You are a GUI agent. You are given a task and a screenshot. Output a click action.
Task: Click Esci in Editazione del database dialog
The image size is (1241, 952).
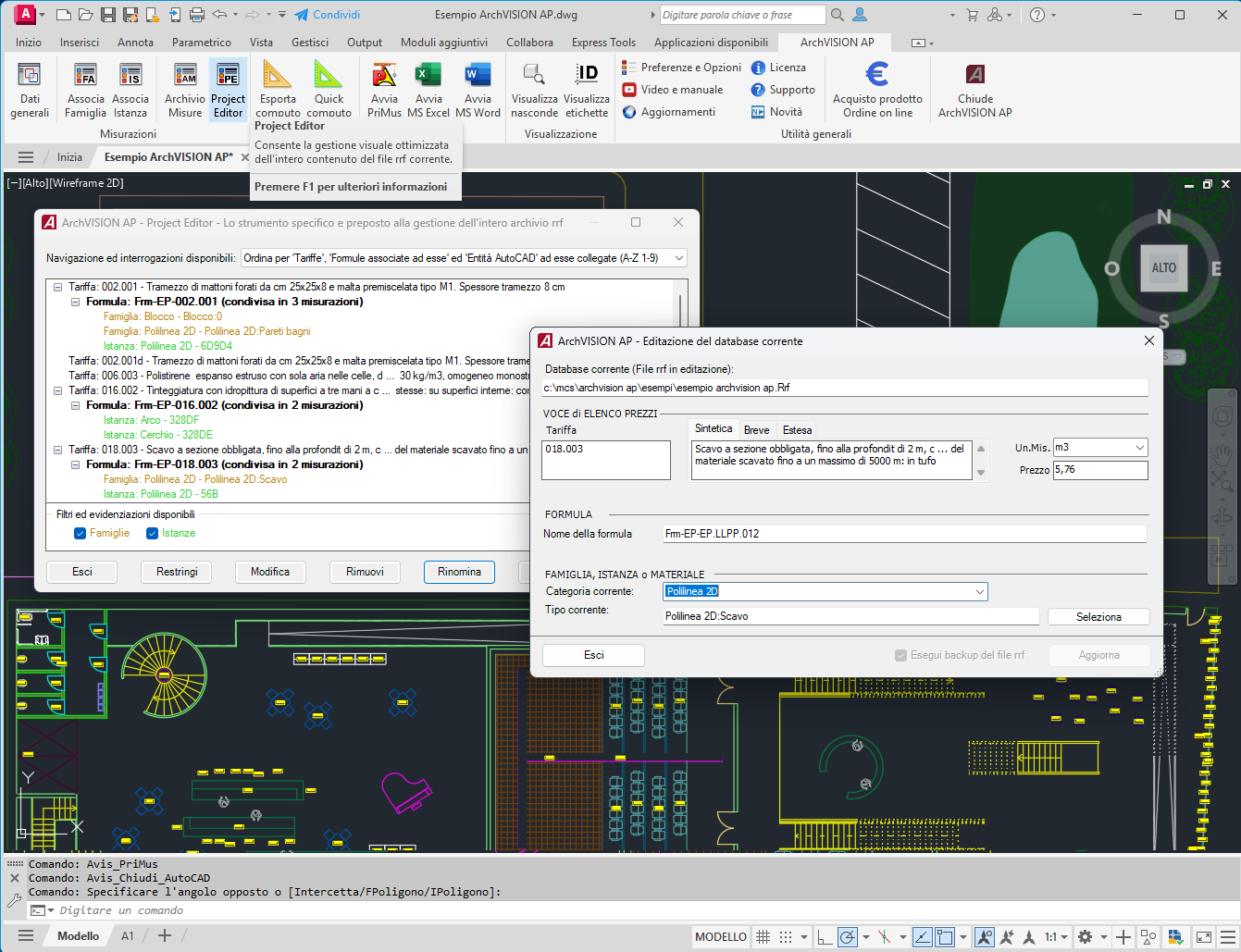point(593,655)
